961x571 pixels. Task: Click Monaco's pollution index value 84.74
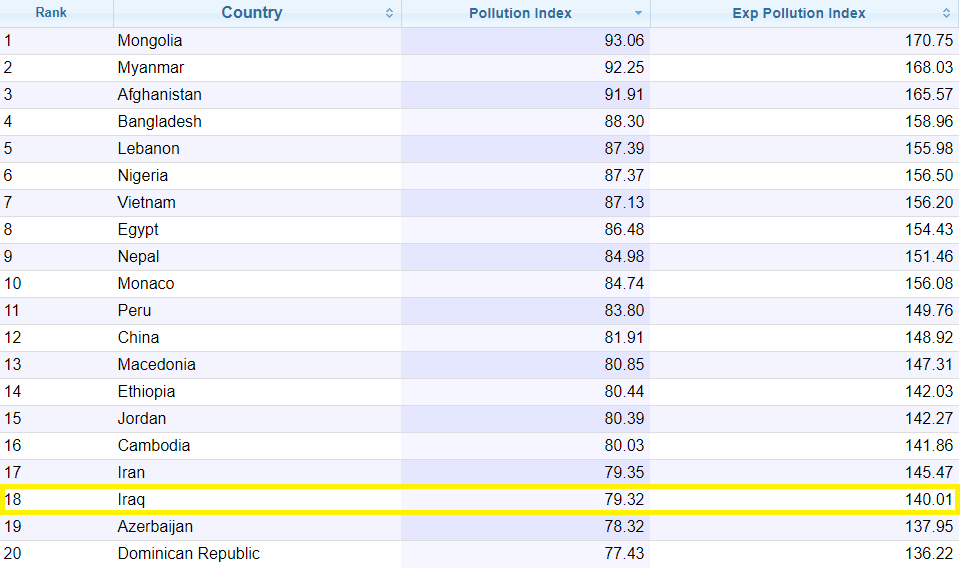[624, 283]
